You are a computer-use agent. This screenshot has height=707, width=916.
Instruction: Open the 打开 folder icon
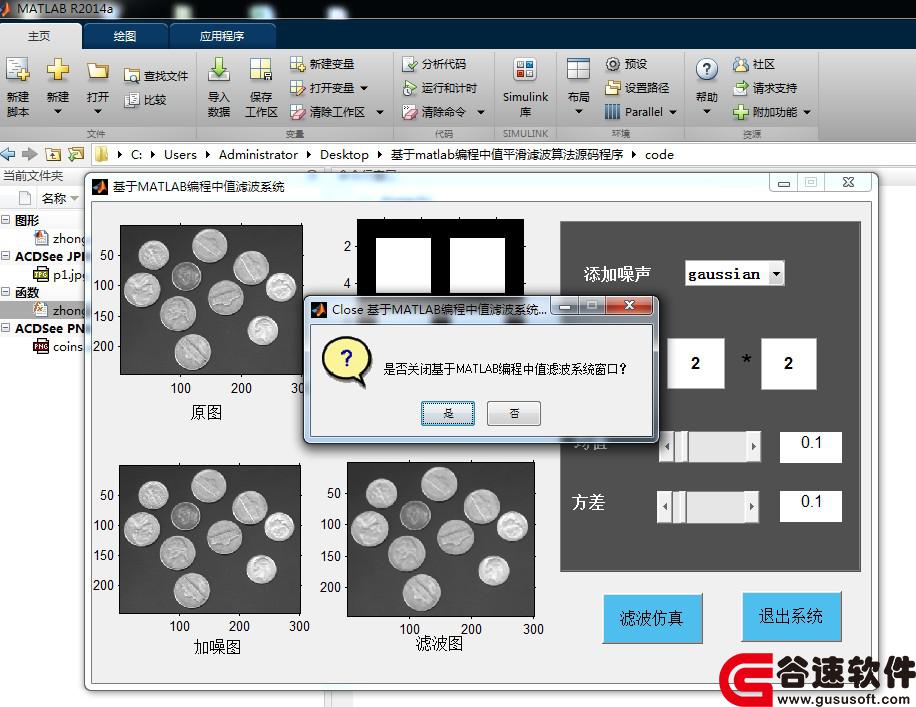point(98,71)
